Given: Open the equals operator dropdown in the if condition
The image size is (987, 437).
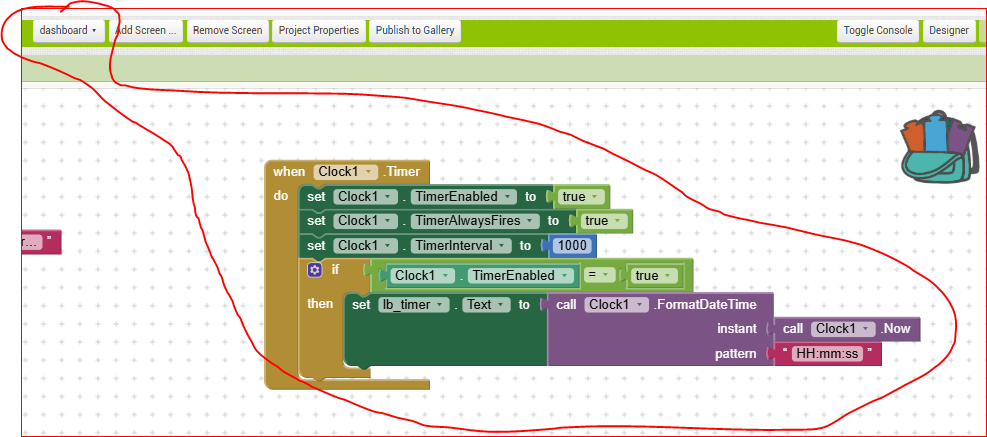Looking at the screenshot, I should point(600,276).
